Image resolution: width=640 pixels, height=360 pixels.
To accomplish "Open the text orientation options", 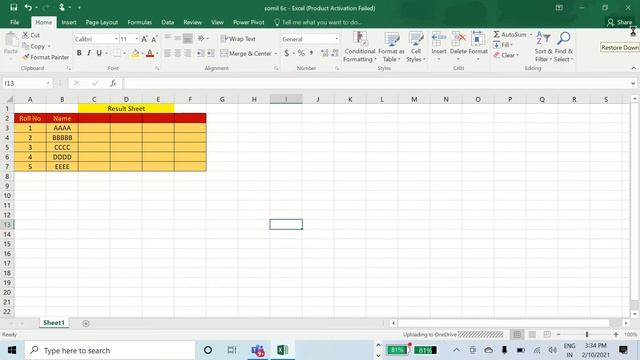I will point(203,38).
